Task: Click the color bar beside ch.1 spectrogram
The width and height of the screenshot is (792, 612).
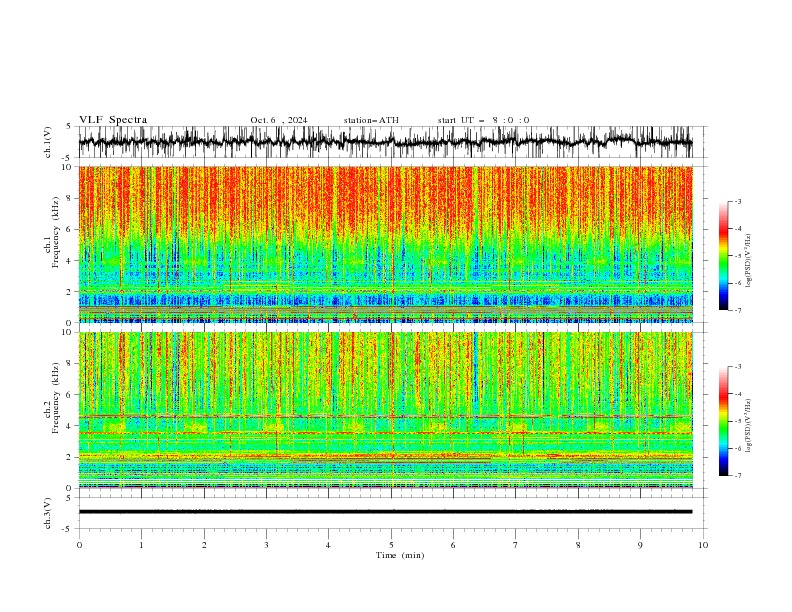Action: (x=723, y=256)
